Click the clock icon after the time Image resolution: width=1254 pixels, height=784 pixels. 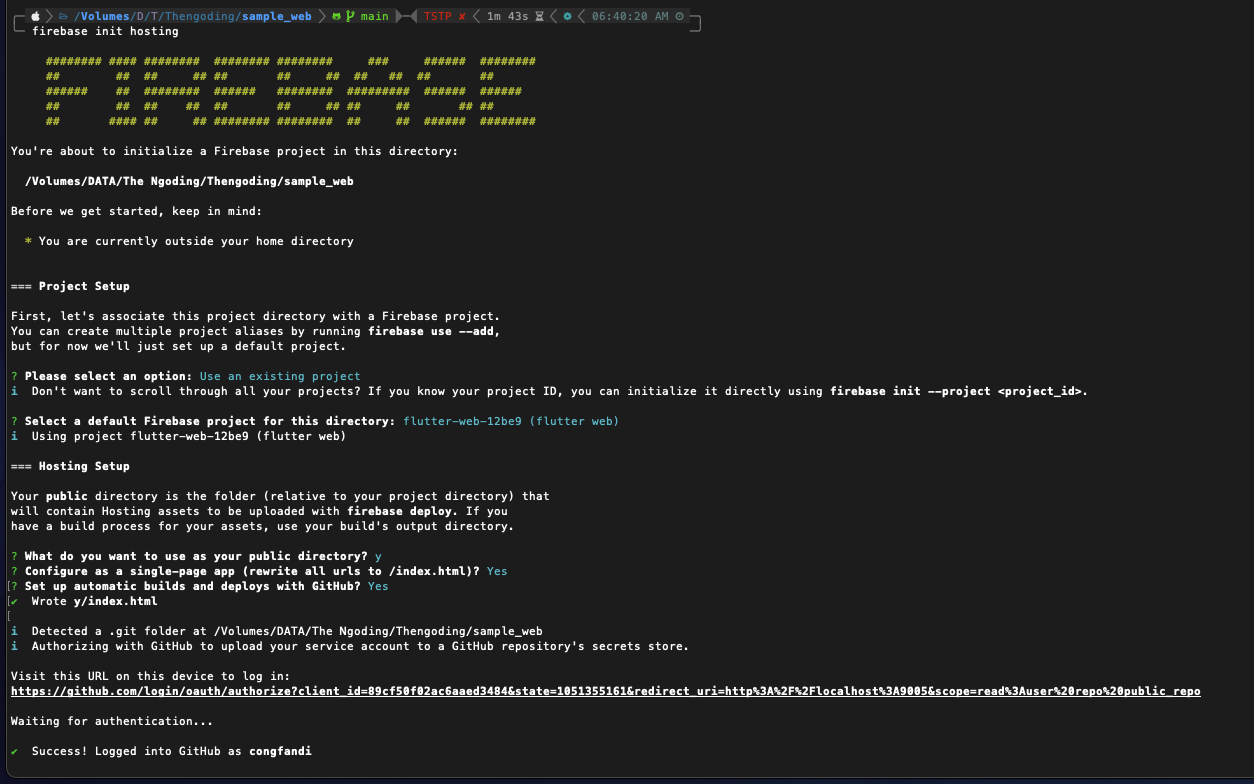[x=680, y=16]
